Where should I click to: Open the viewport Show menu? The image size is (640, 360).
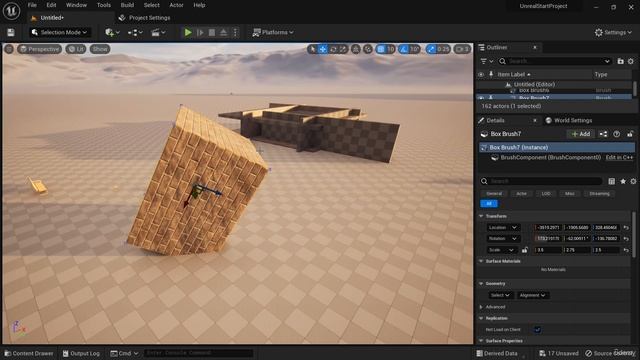tap(100, 49)
